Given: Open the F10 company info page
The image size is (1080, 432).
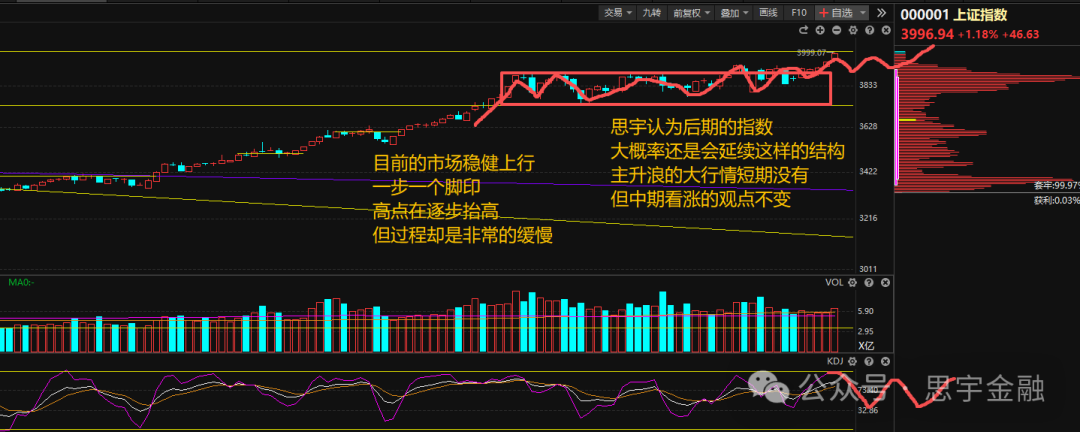Looking at the screenshot, I should (798, 12).
